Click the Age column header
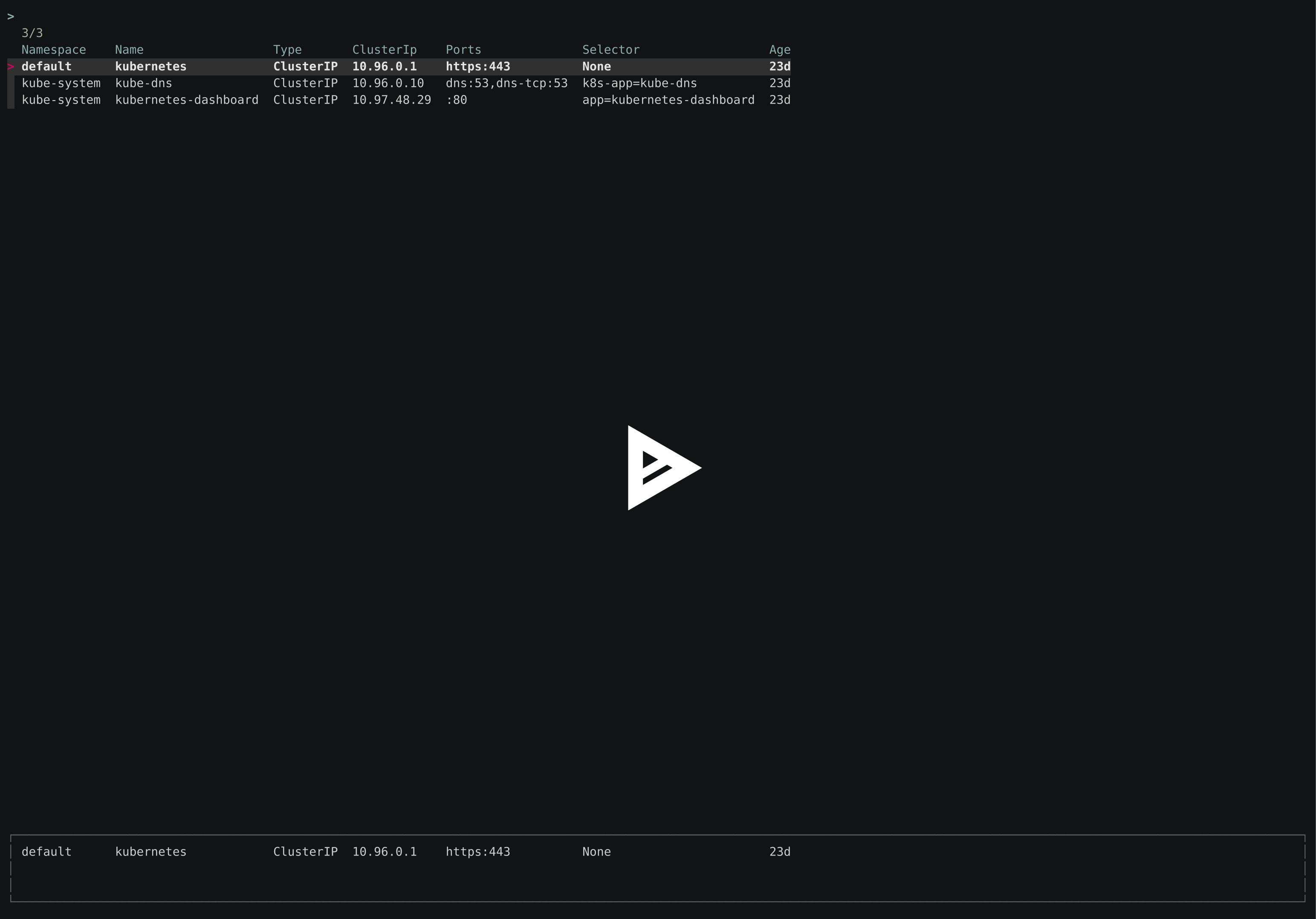Image resolution: width=1316 pixels, height=919 pixels. point(780,50)
